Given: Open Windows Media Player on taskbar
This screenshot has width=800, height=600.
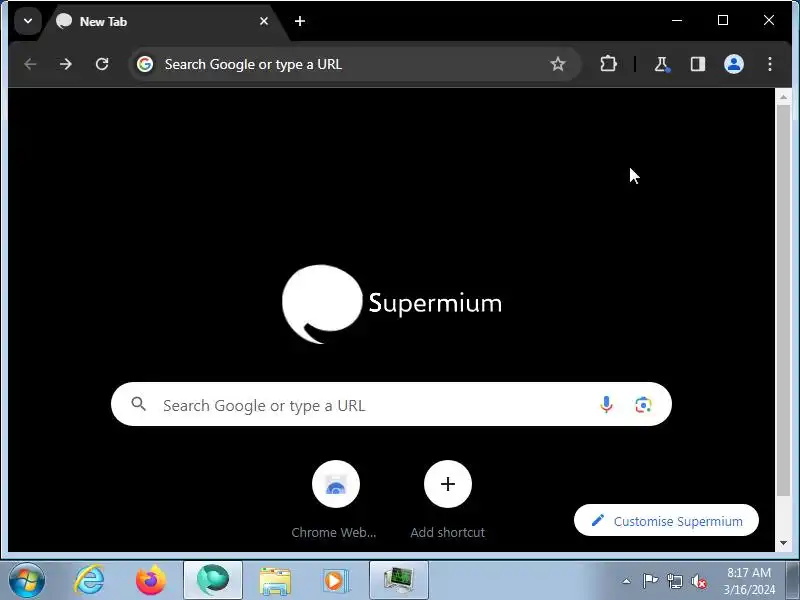Looking at the screenshot, I should (x=335, y=581).
